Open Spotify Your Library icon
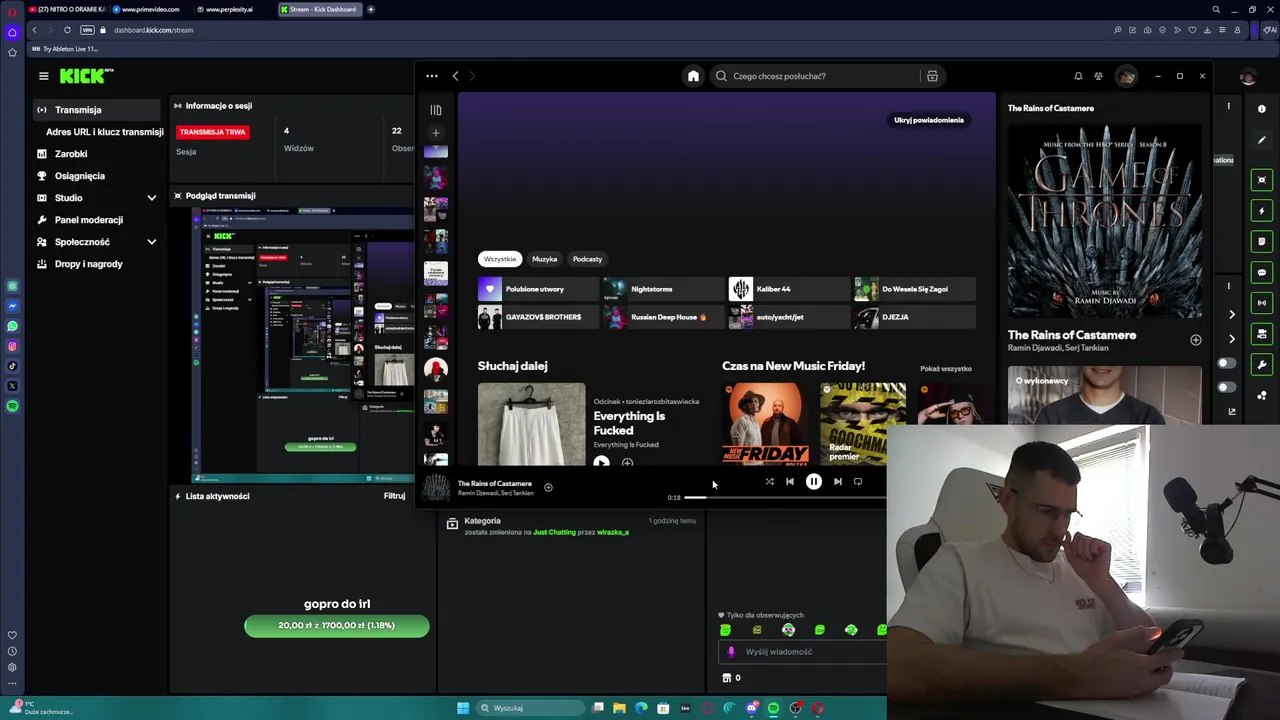This screenshot has height=720, width=1280. coord(436,110)
